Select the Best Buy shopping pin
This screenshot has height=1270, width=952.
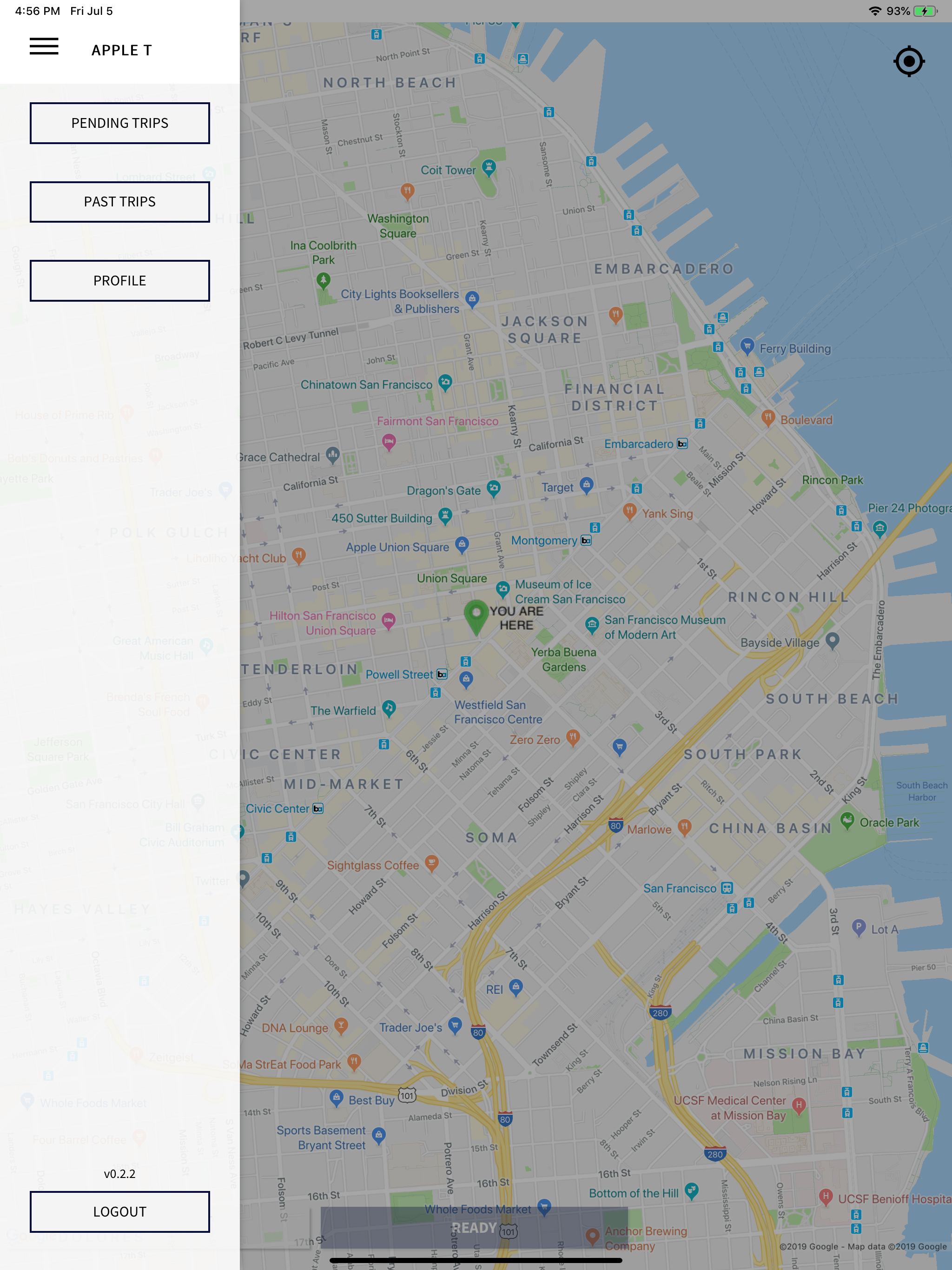point(337,1098)
